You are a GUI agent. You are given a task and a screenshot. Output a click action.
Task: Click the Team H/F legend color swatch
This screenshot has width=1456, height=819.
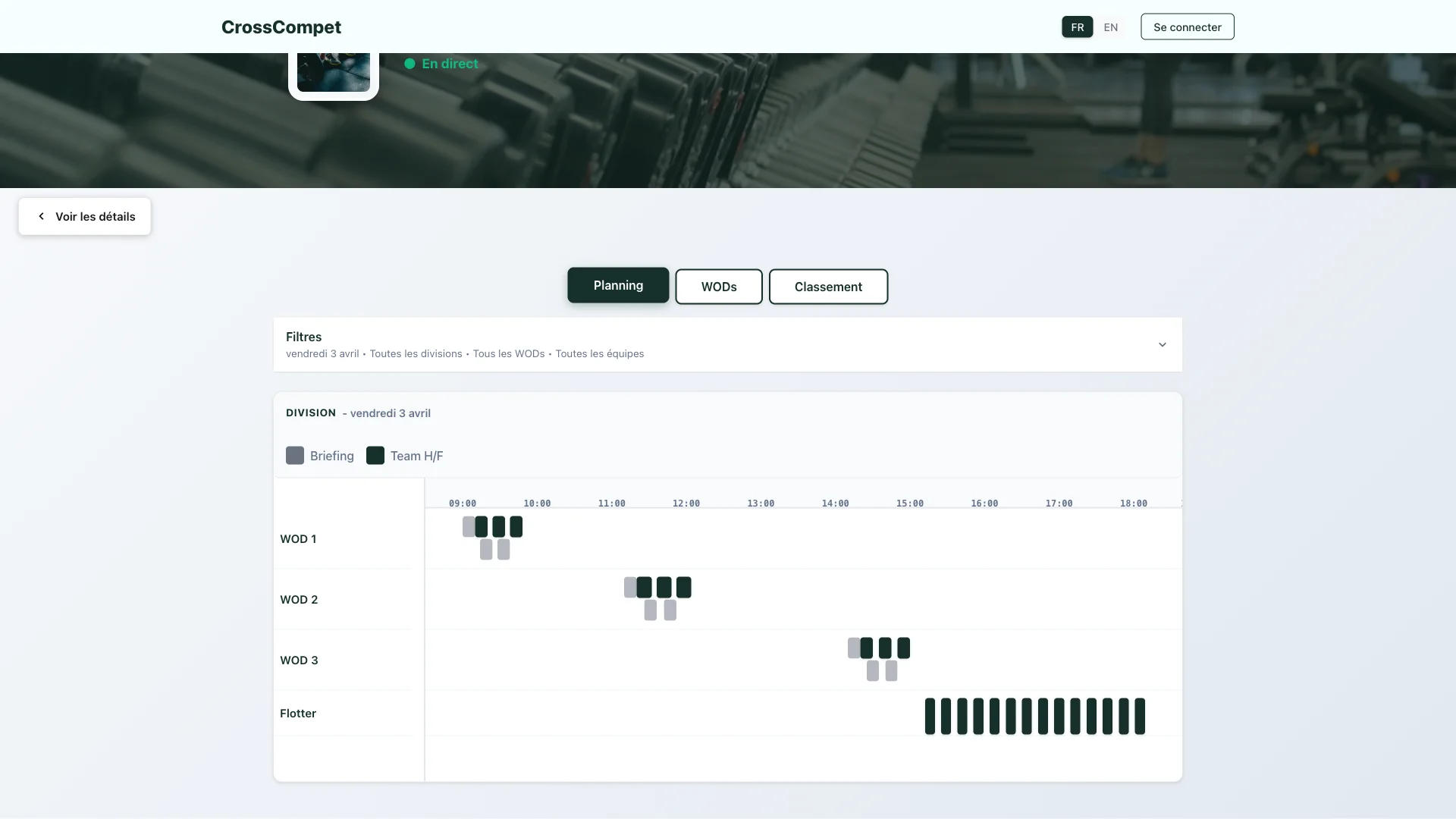pyautogui.click(x=375, y=456)
